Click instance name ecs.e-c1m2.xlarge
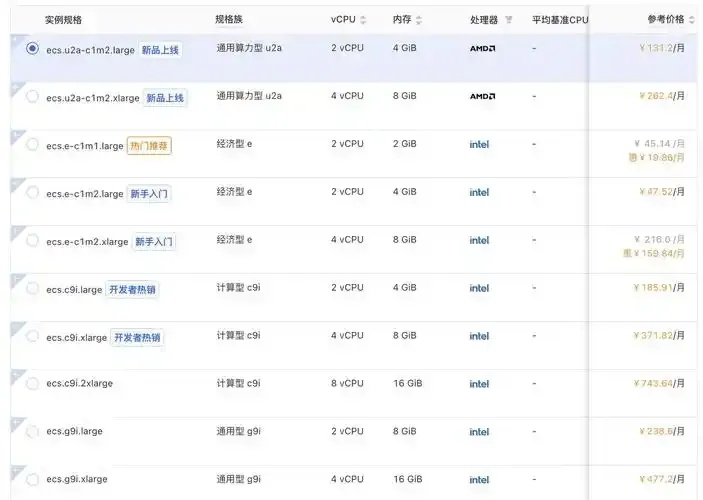Viewport: 703px width, 500px height. pos(87,242)
